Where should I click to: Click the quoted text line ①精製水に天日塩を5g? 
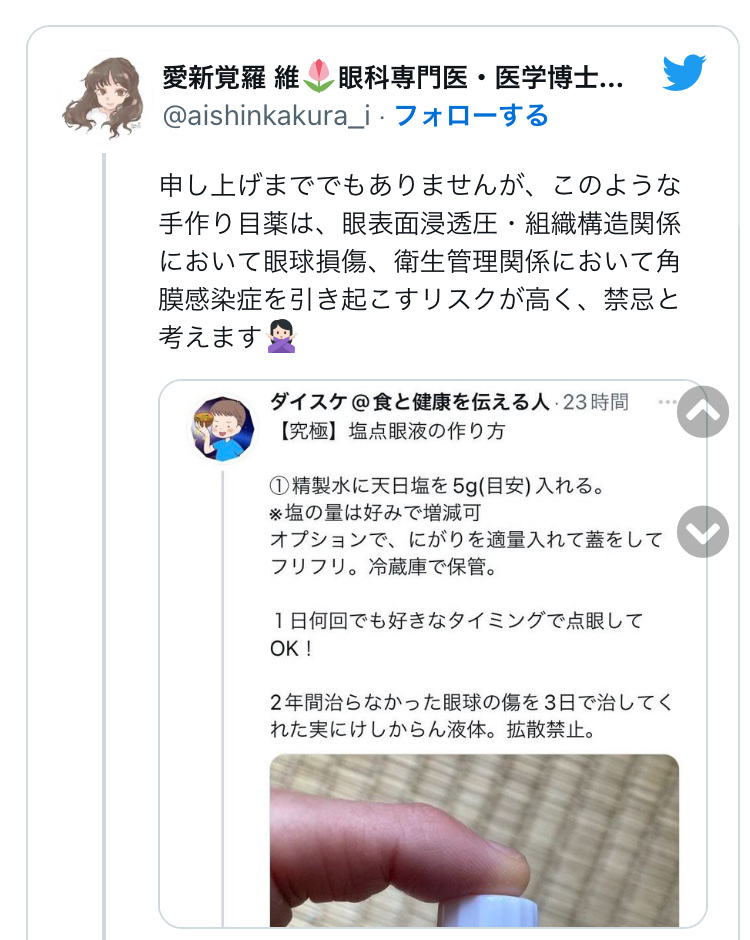(x=438, y=486)
